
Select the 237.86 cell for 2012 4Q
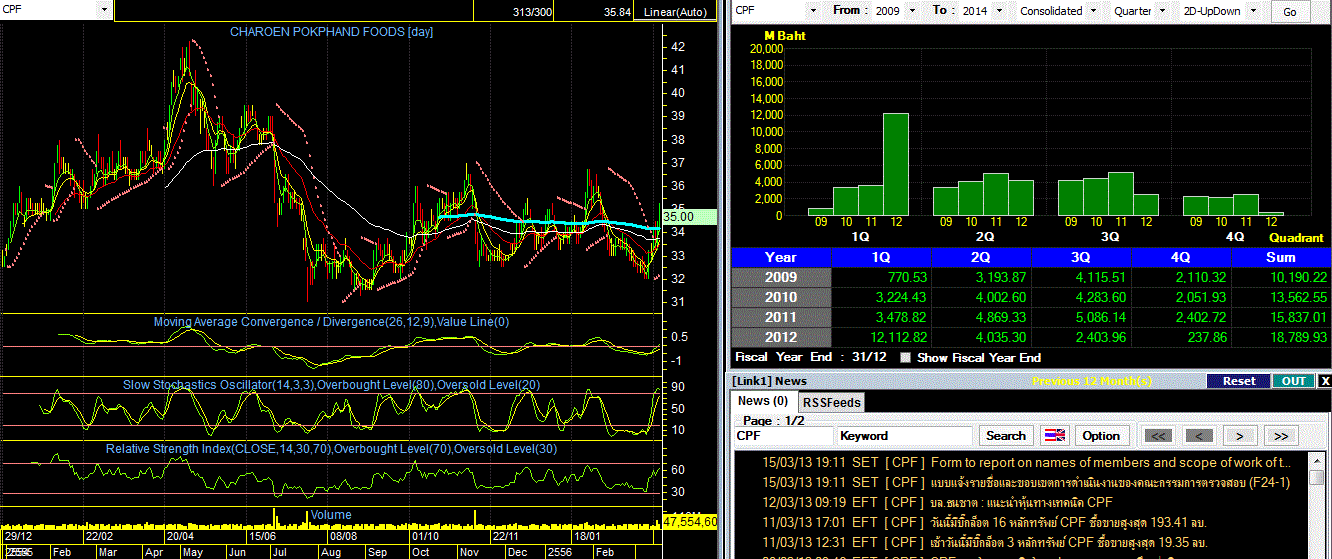tap(1181, 337)
